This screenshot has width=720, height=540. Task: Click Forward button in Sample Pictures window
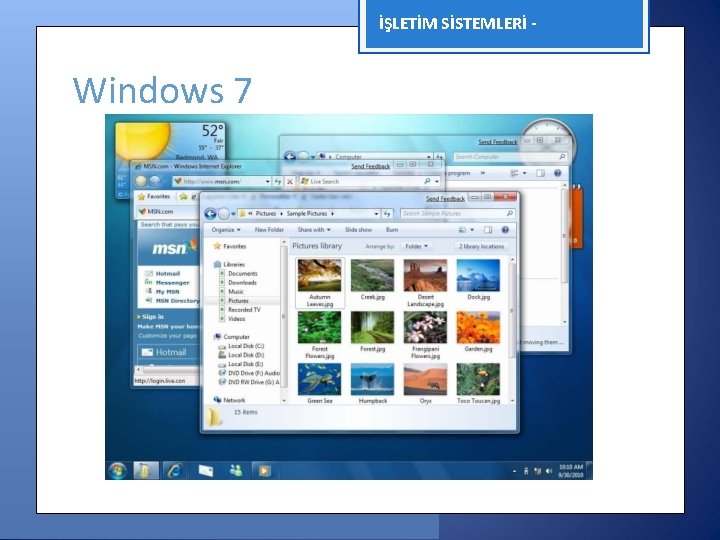pos(224,214)
